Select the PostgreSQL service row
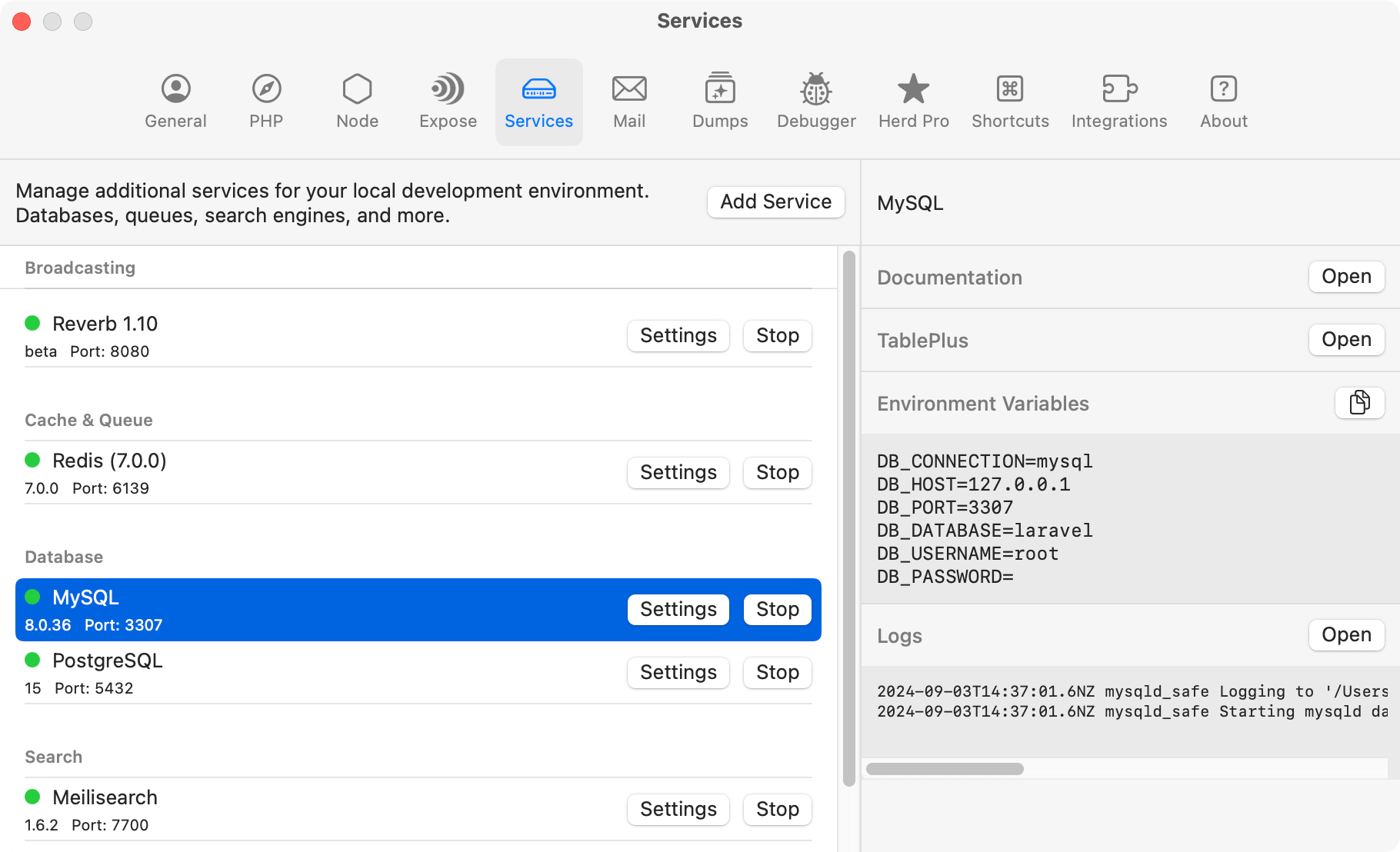 [x=308, y=671]
